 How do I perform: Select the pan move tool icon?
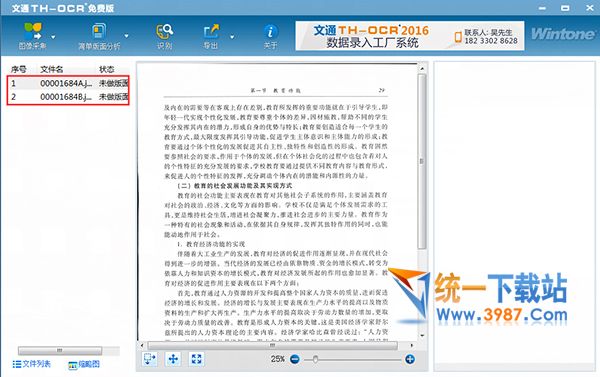[173, 359]
